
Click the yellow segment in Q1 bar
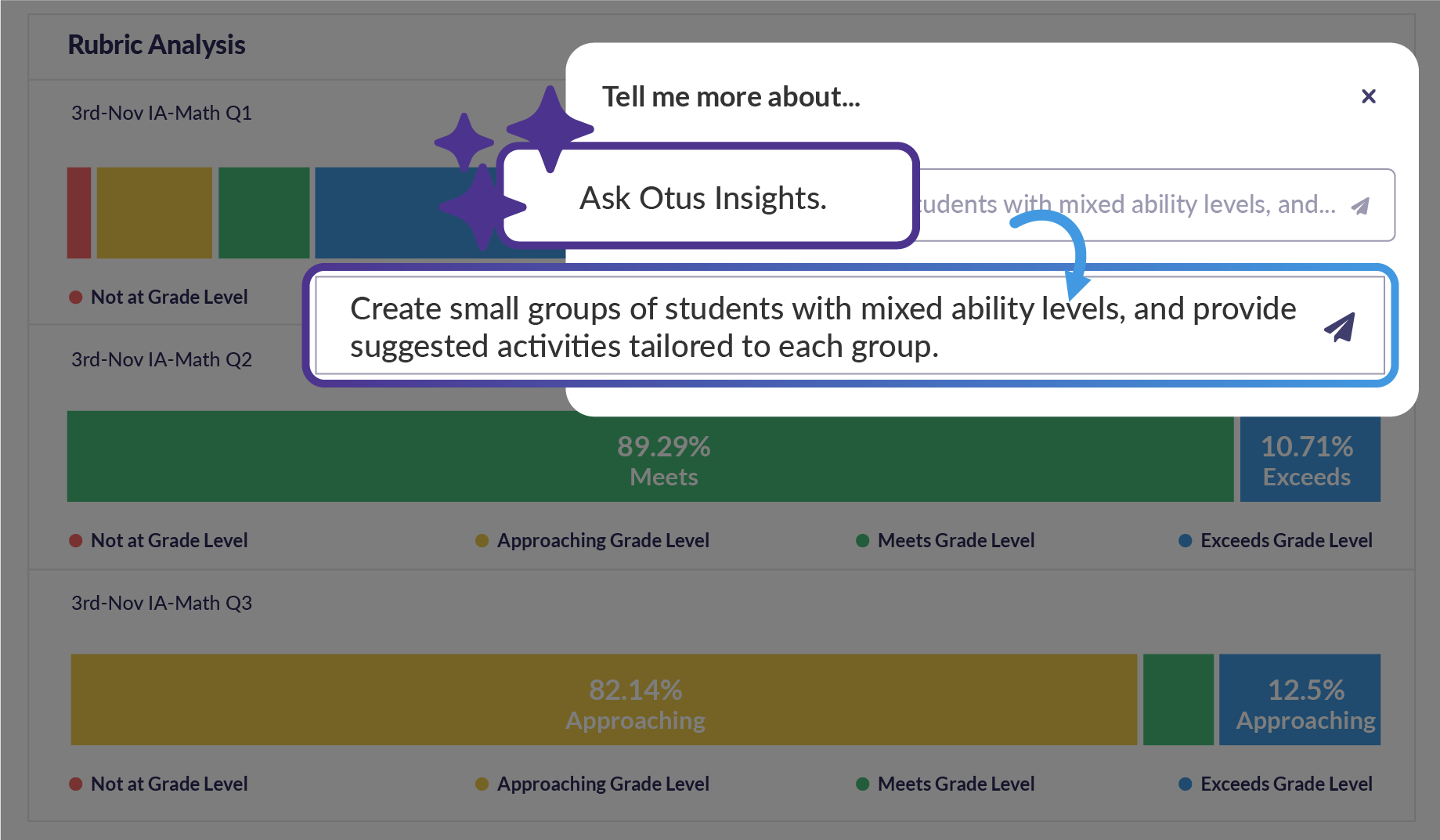[x=154, y=213]
